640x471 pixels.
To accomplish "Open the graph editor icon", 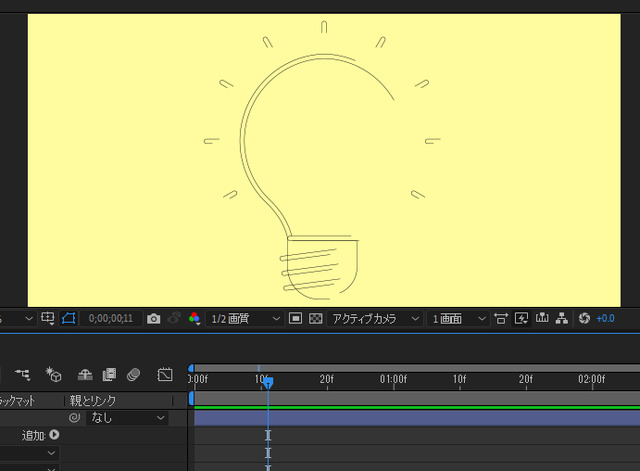I will tap(165, 374).
